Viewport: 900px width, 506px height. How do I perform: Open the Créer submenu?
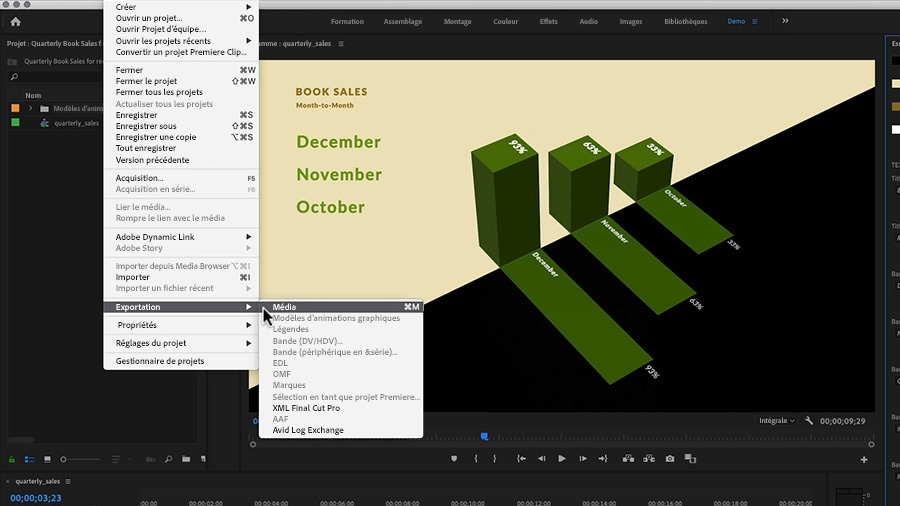click(x=181, y=7)
